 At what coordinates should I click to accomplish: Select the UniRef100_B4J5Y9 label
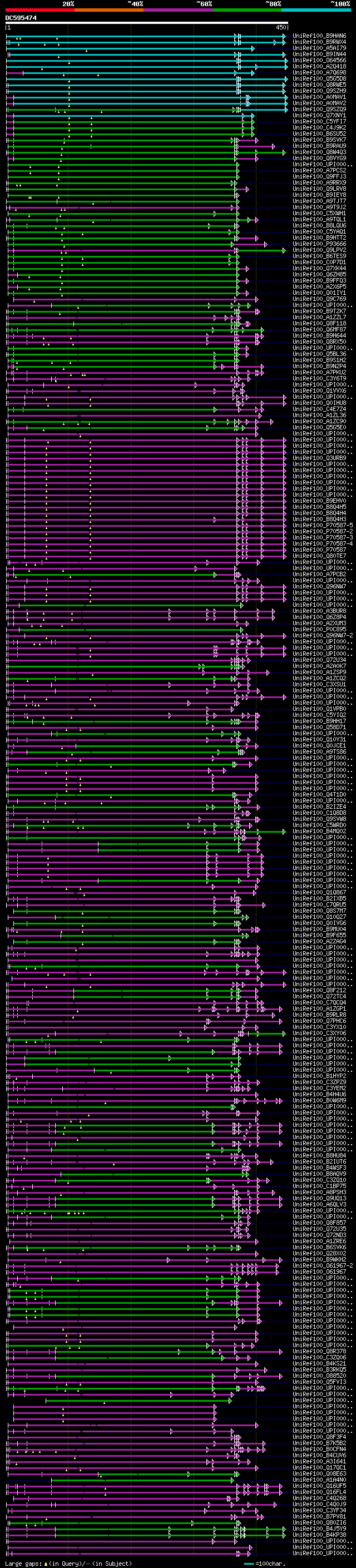click(x=319, y=1529)
